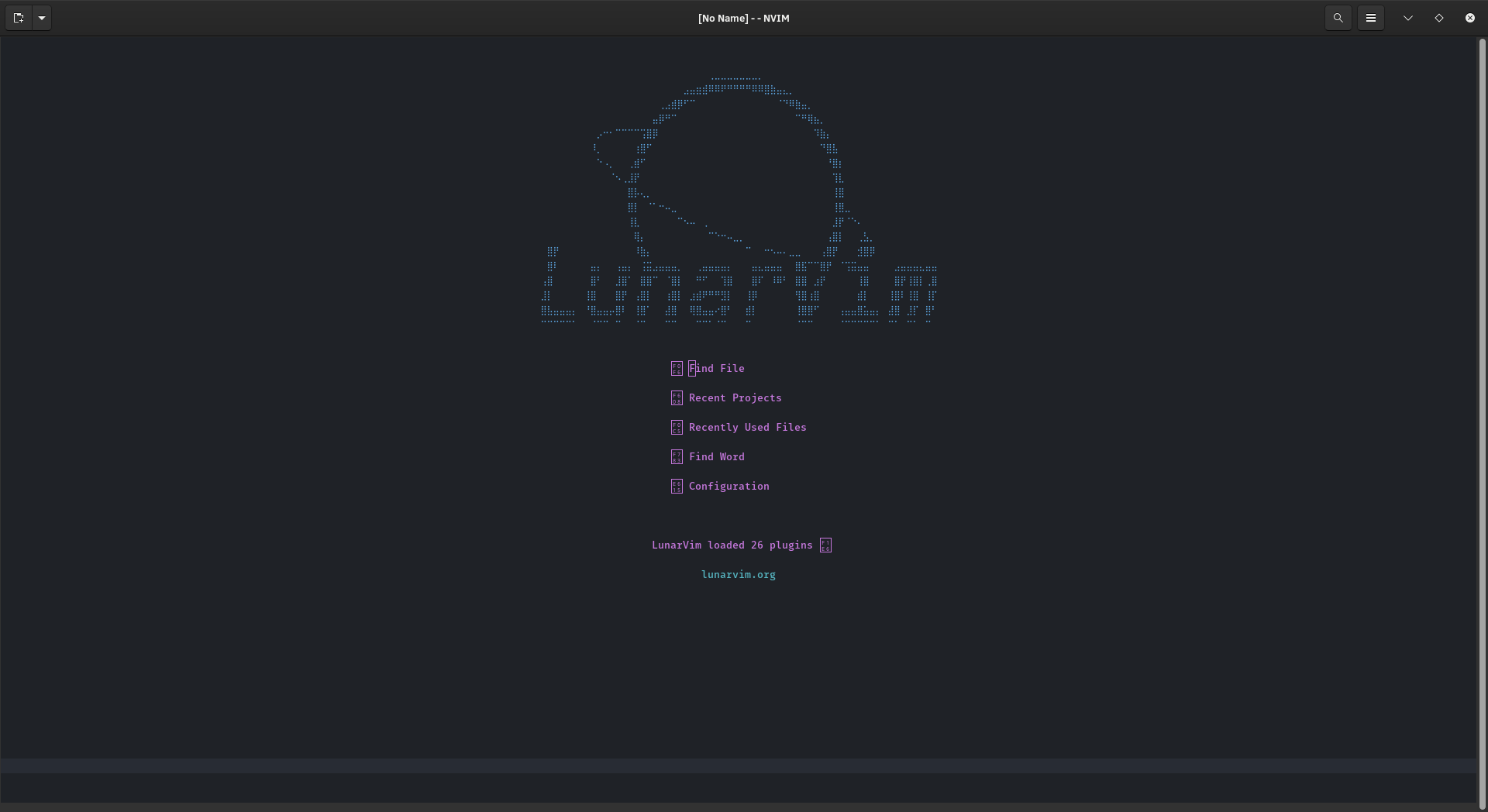The image size is (1488, 812).
Task: Open "Configuration" from the dashboard
Action: pyautogui.click(x=729, y=487)
